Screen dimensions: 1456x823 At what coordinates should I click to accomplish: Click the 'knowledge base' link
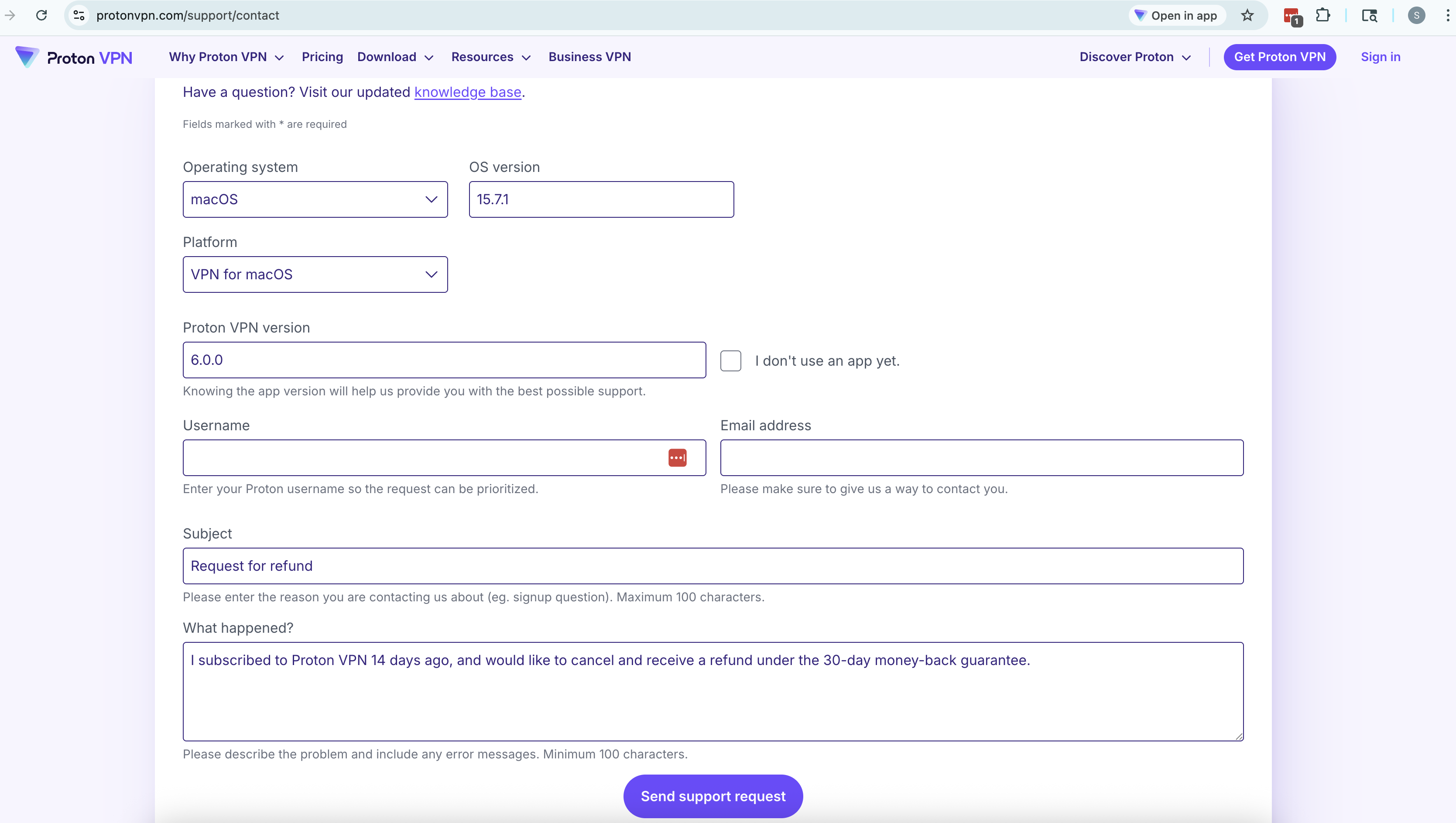coord(467,92)
